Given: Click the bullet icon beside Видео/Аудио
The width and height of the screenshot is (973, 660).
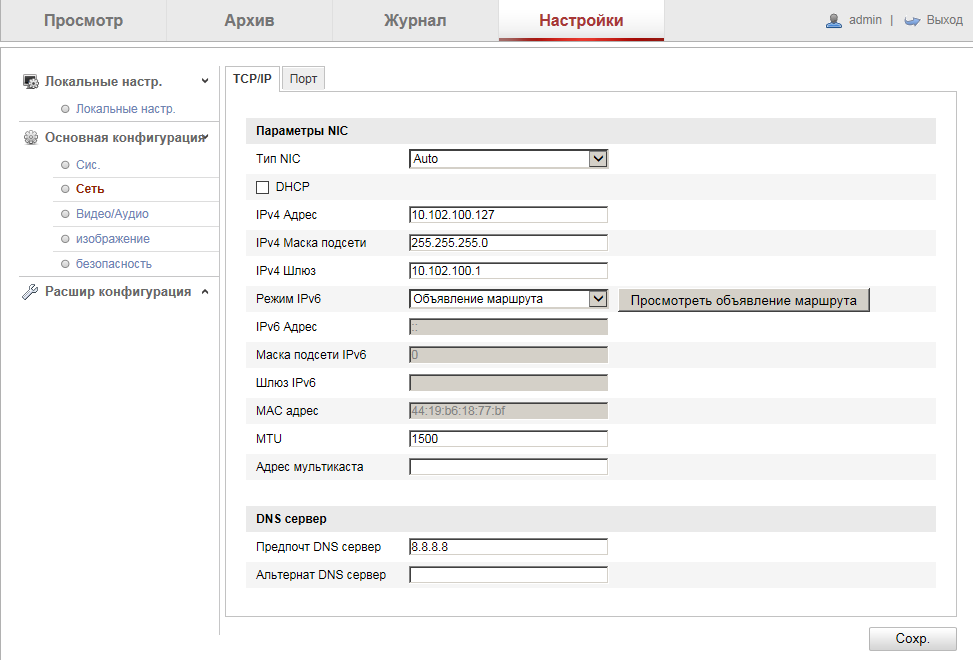Looking at the screenshot, I should 65,214.
